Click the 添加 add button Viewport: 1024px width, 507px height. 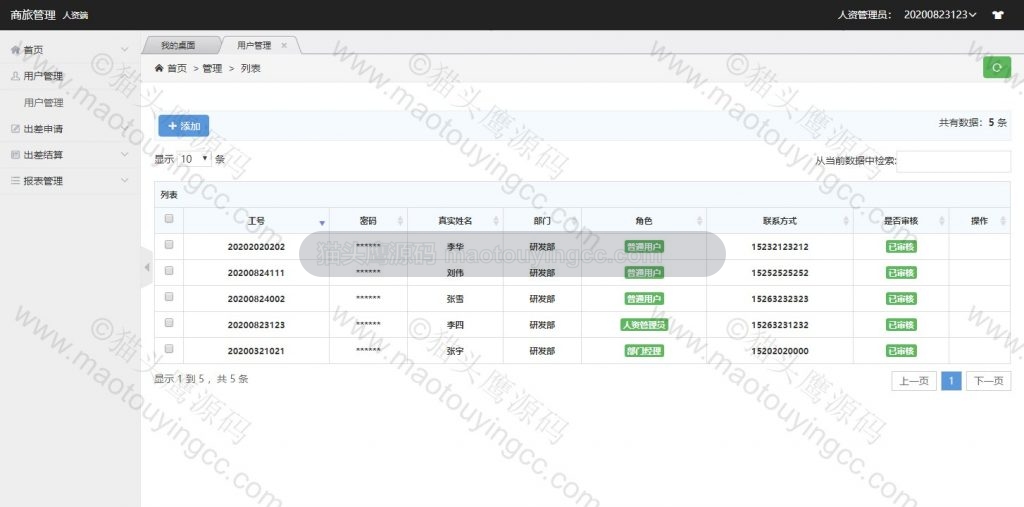coord(184,126)
